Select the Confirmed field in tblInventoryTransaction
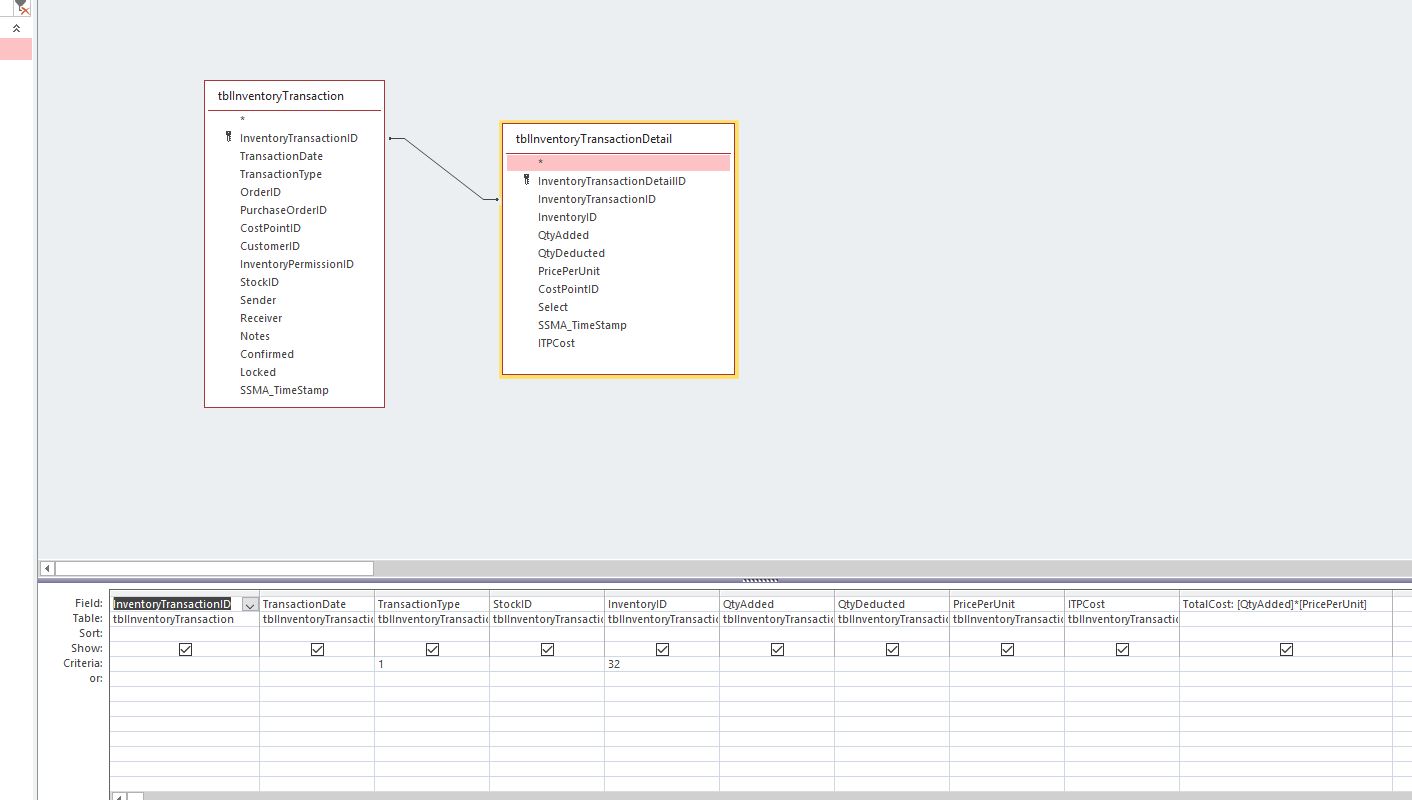The width and height of the screenshot is (1412, 800). (266, 354)
